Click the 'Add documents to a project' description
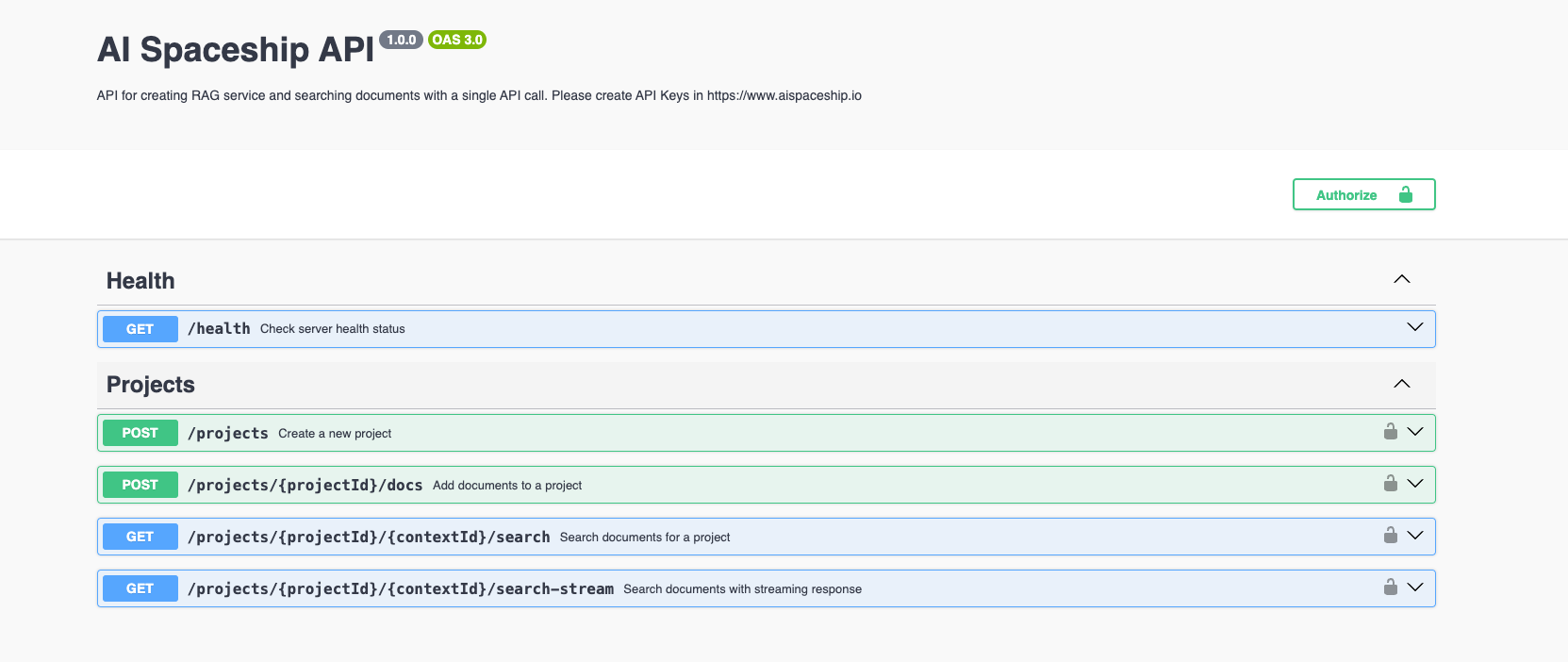The image size is (1568, 662). [507, 486]
